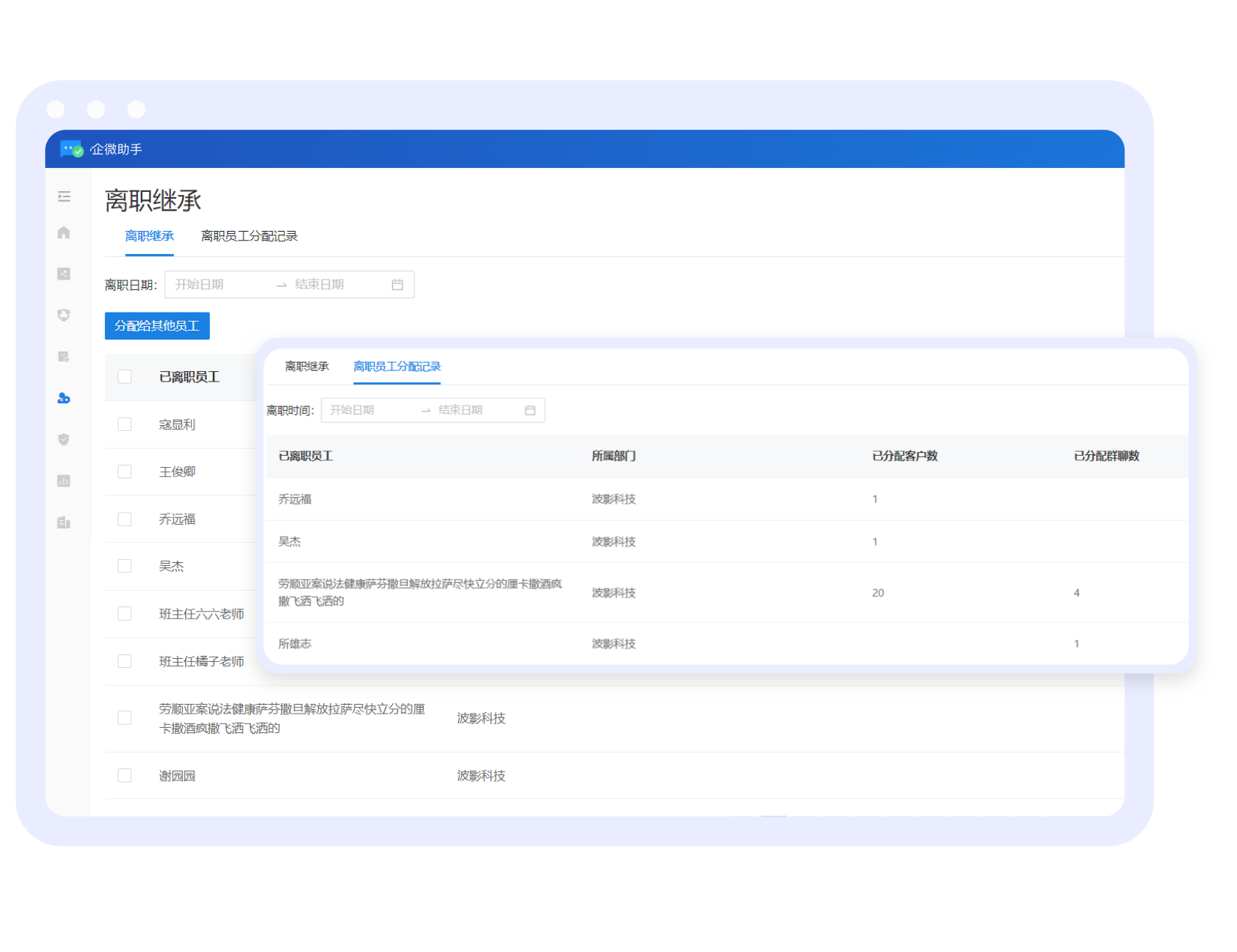Check the box for 劳顺亚案说法 long-name row
This screenshot has width=1237, height=952.
tap(124, 718)
